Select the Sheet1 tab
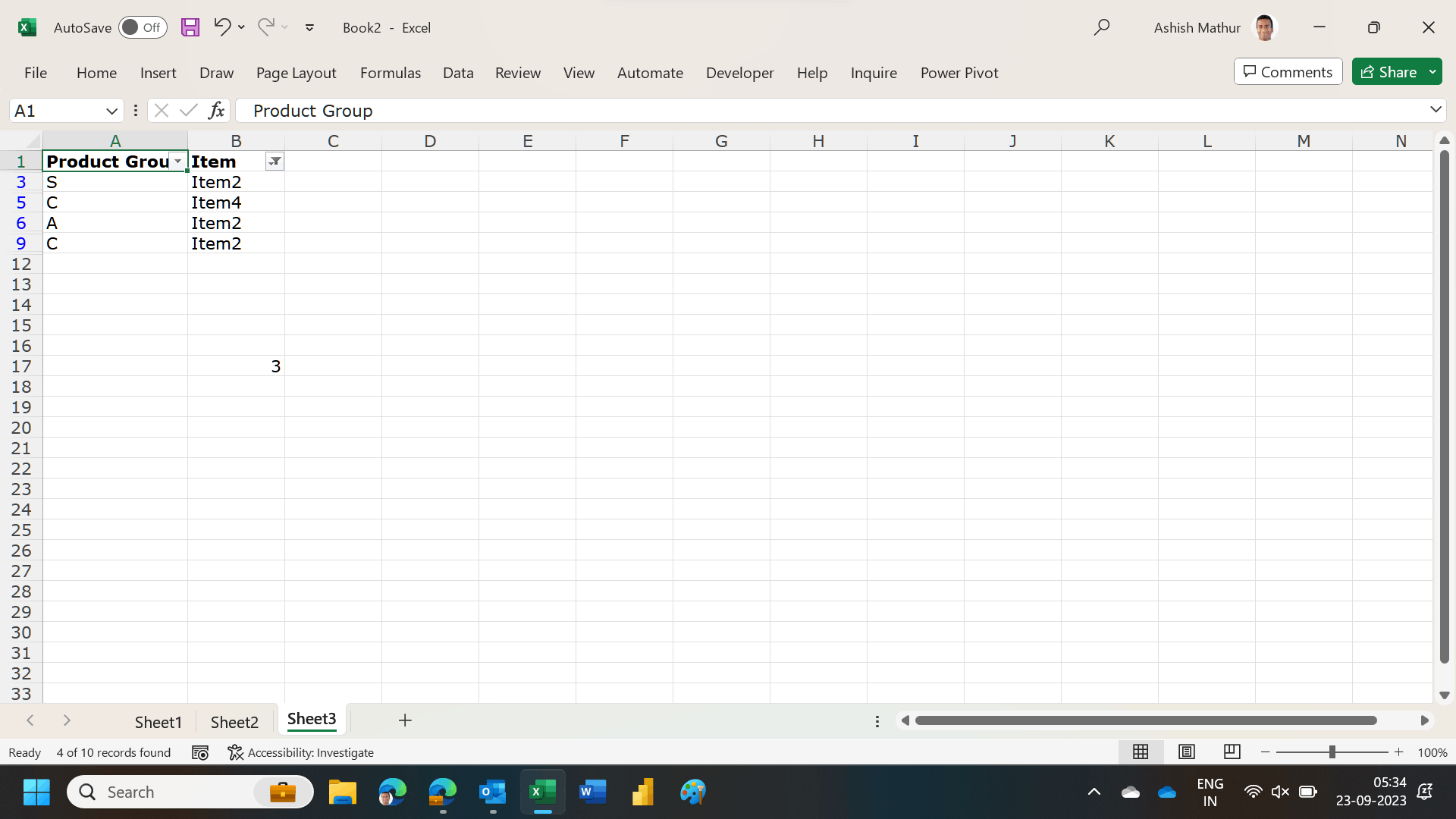 [158, 721]
